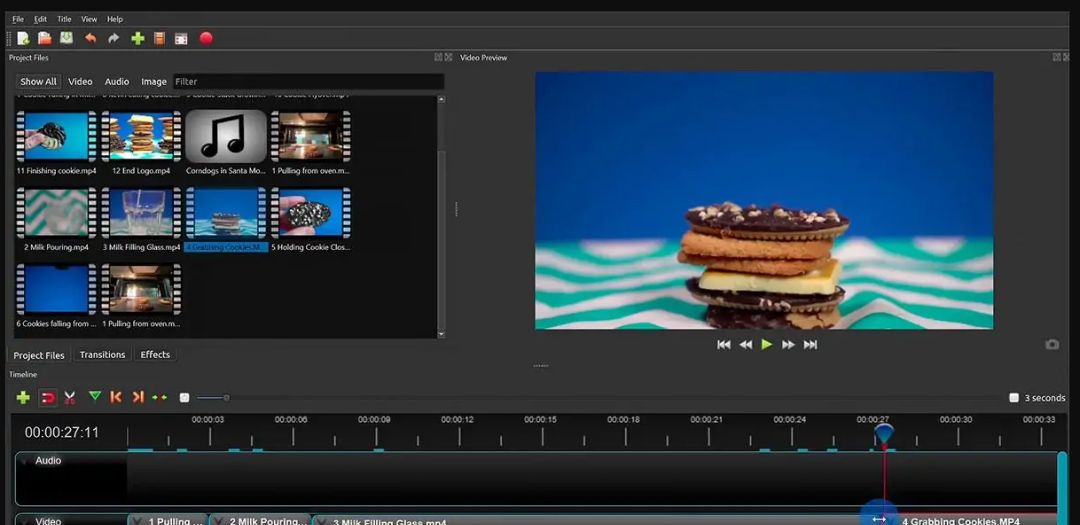Select the 12 End Logo.mp4 thumbnail
The image size is (1080, 525).
tap(141, 136)
